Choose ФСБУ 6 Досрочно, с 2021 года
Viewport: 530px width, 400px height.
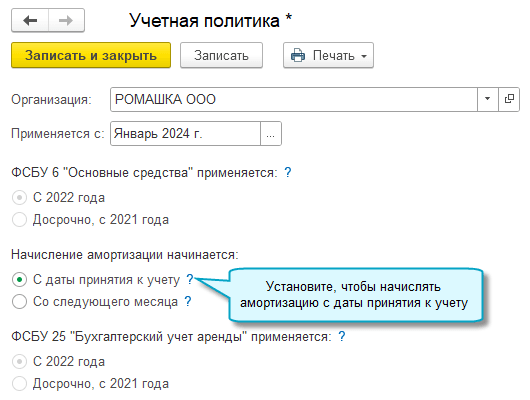click(x=19, y=219)
